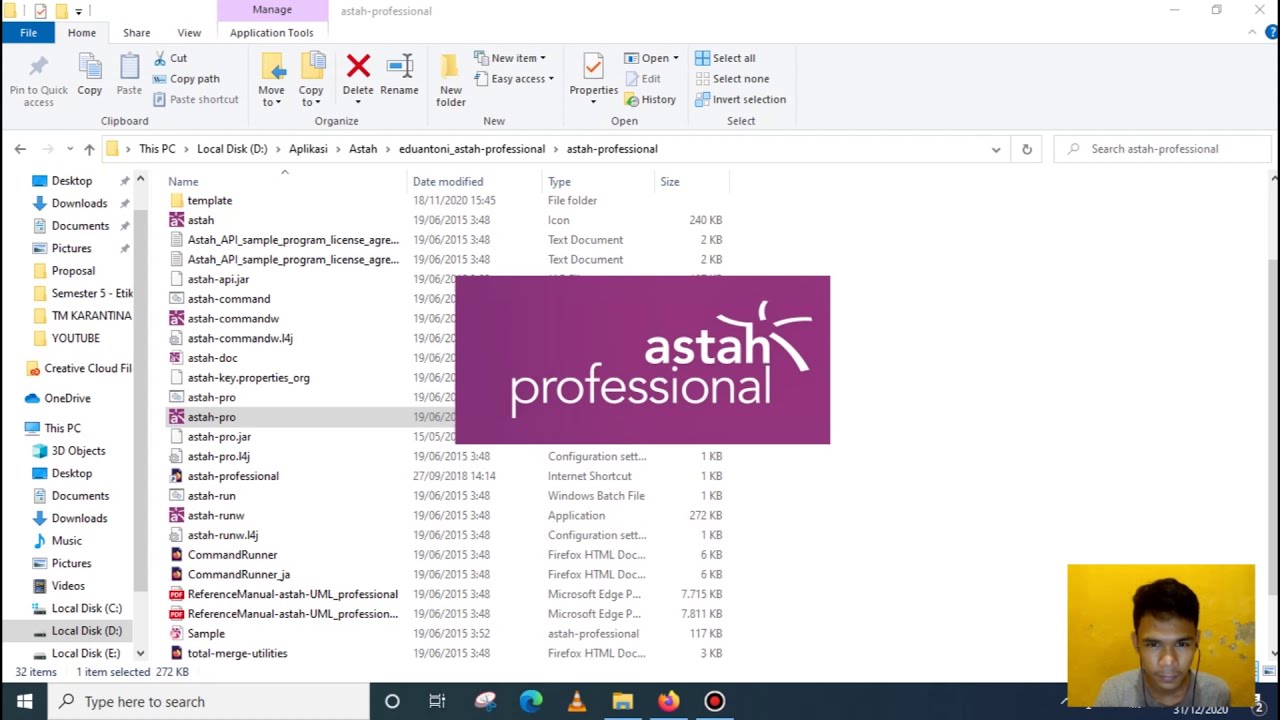Go back with the Back arrow
The height and width of the screenshot is (720, 1280).
[x=20, y=149]
